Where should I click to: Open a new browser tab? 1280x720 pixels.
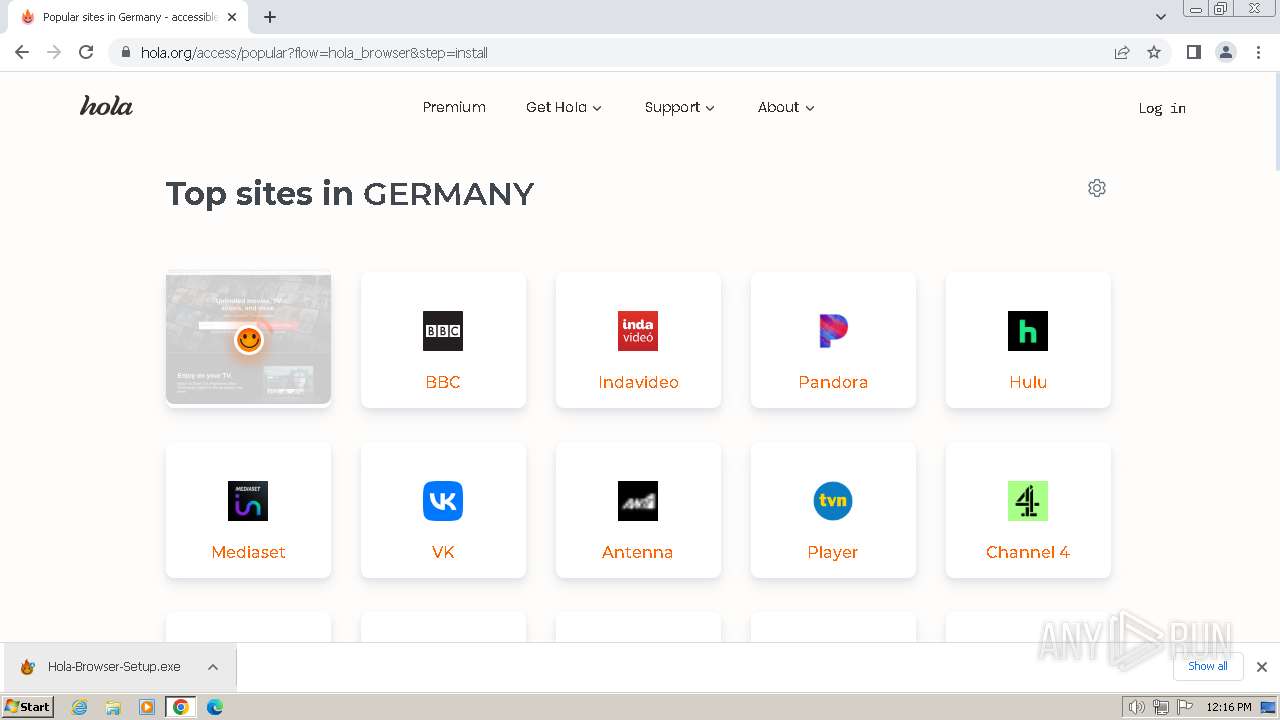[x=270, y=17]
